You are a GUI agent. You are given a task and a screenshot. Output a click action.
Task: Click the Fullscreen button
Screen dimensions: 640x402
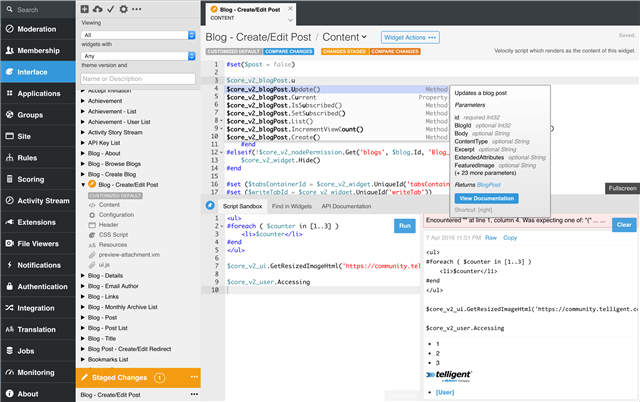[x=622, y=188]
